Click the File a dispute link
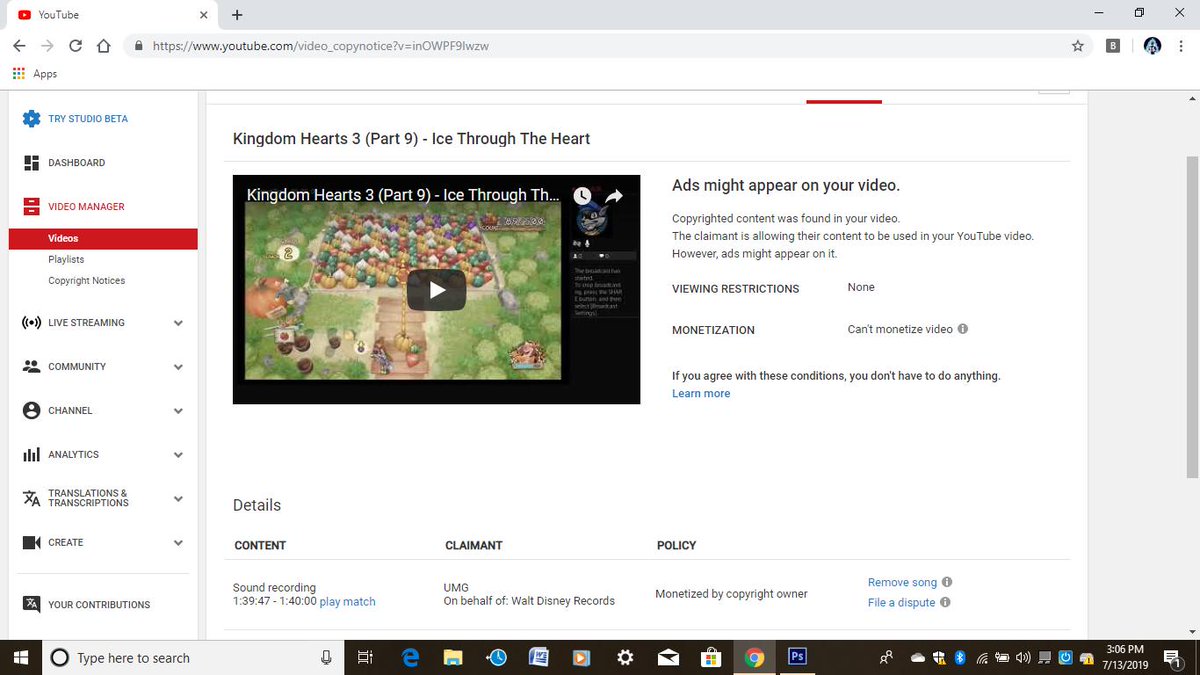 (901, 603)
